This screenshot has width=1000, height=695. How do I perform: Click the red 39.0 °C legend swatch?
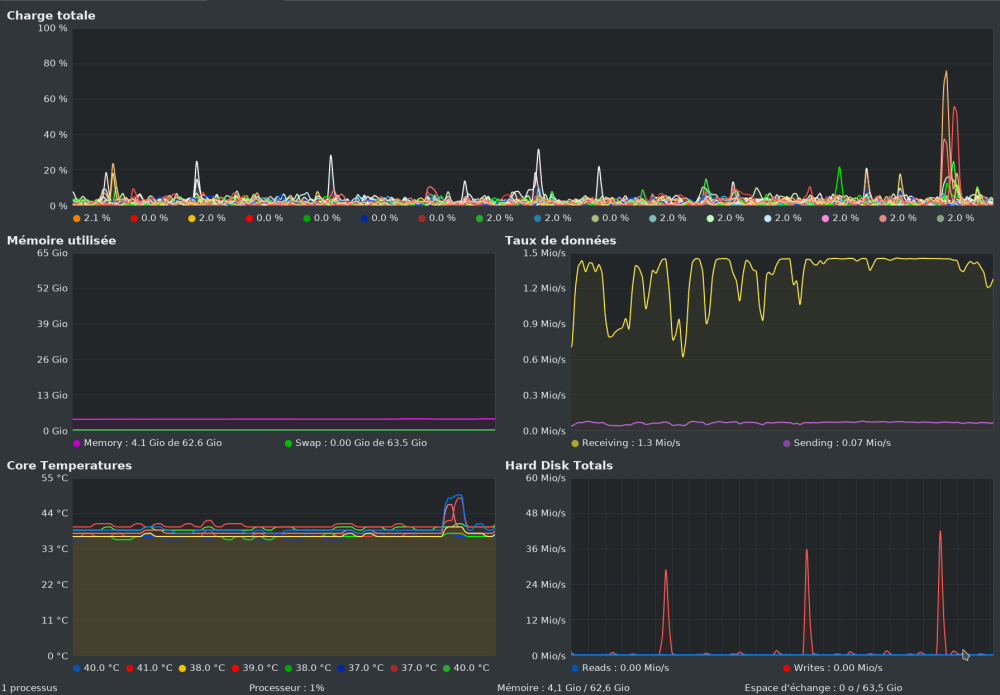(235, 668)
